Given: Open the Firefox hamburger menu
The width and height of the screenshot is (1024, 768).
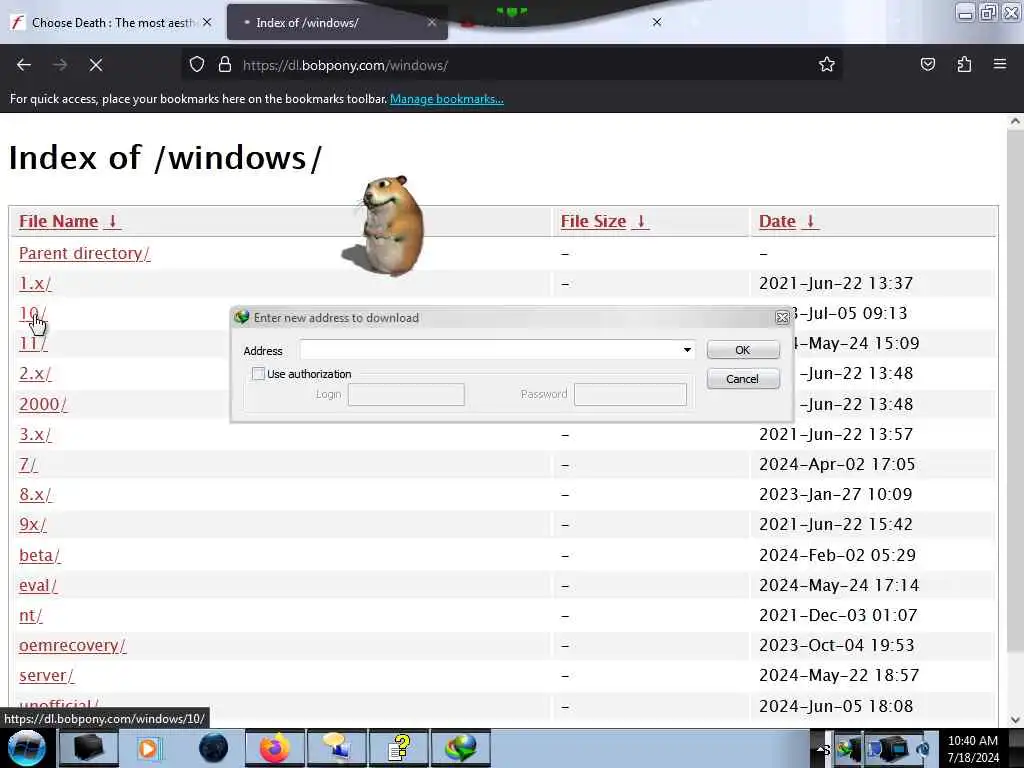Looking at the screenshot, I should coord(1000,65).
